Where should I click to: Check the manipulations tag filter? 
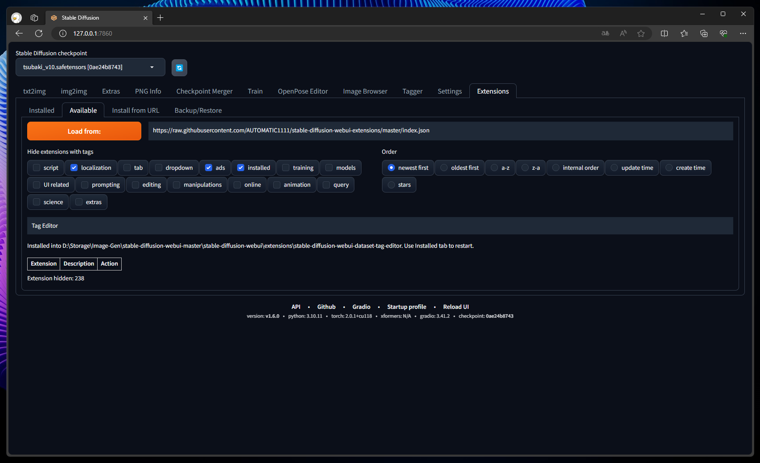click(x=176, y=185)
